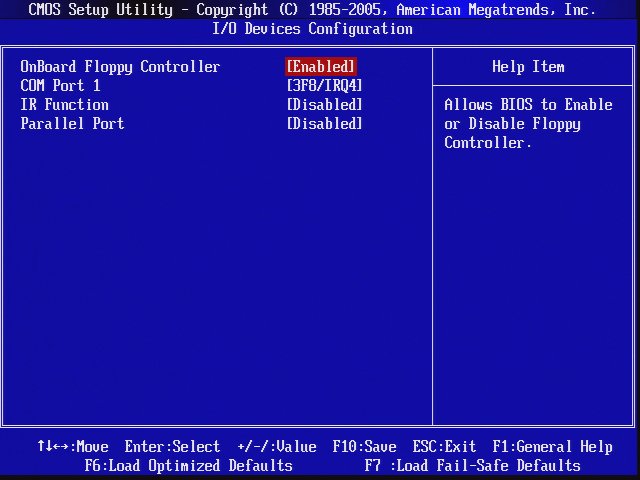Select the Parallel Port setting label
640x480 pixels.
click(x=73, y=124)
